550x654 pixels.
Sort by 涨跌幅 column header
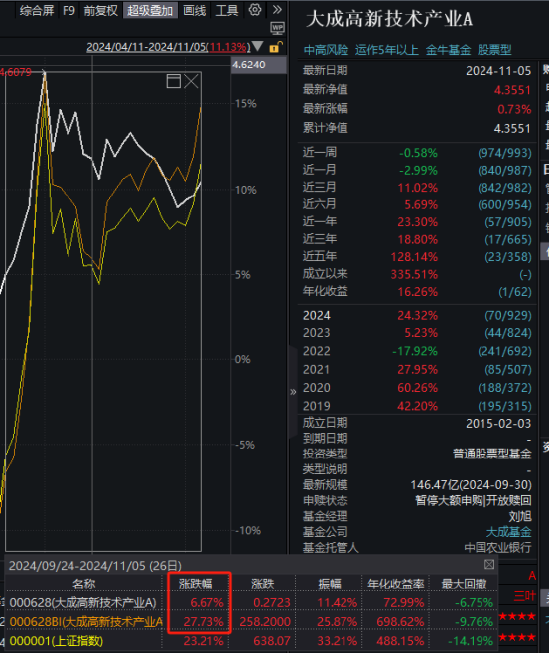click(x=196, y=584)
